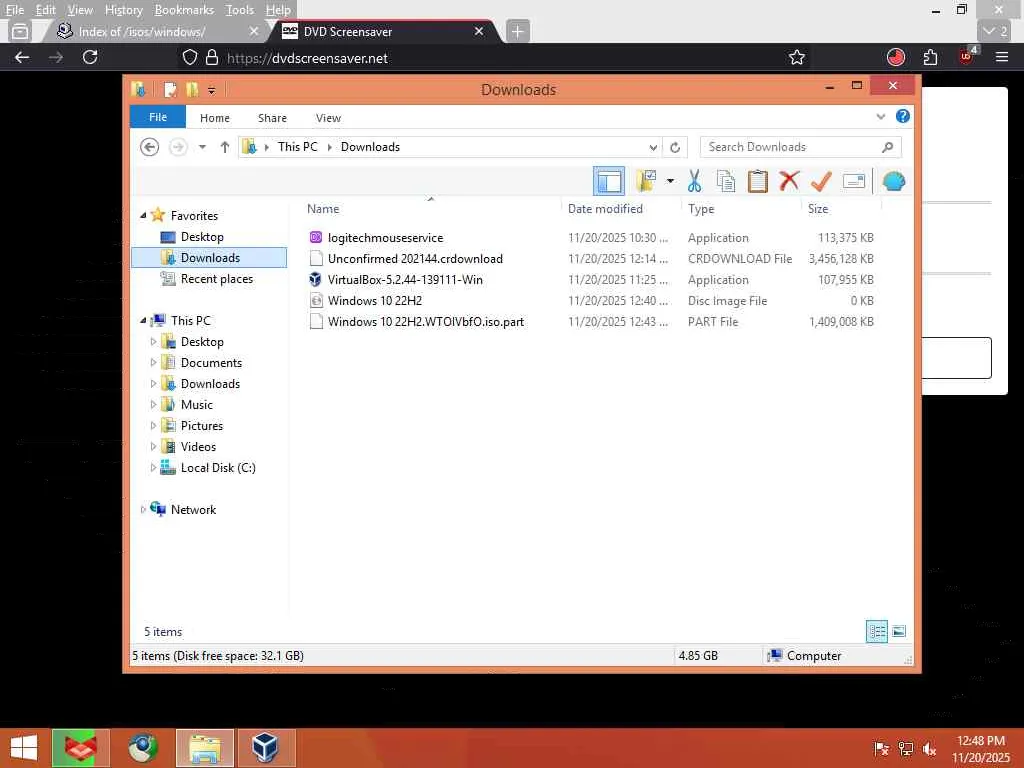Go up one folder level
The height and width of the screenshot is (768, 1024).
tap(225, 147)
